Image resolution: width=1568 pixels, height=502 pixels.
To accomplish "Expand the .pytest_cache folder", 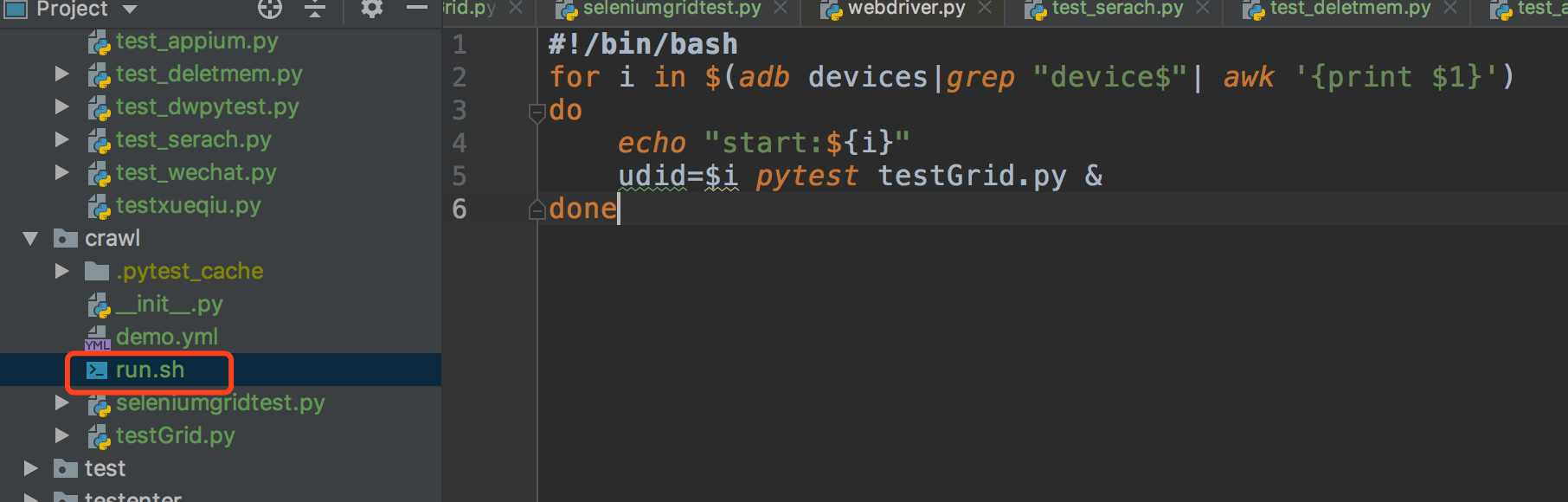I will 61,271.
